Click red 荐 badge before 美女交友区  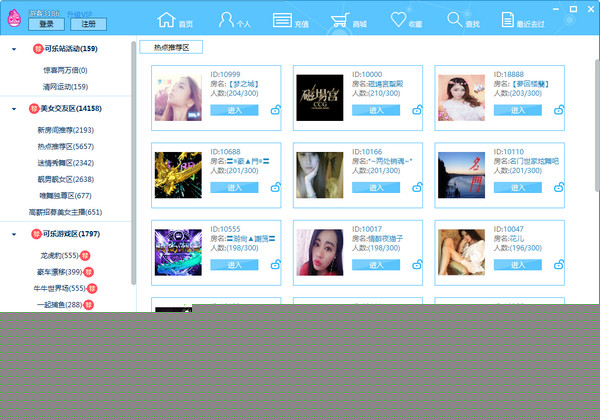click(x=34, y=109)
